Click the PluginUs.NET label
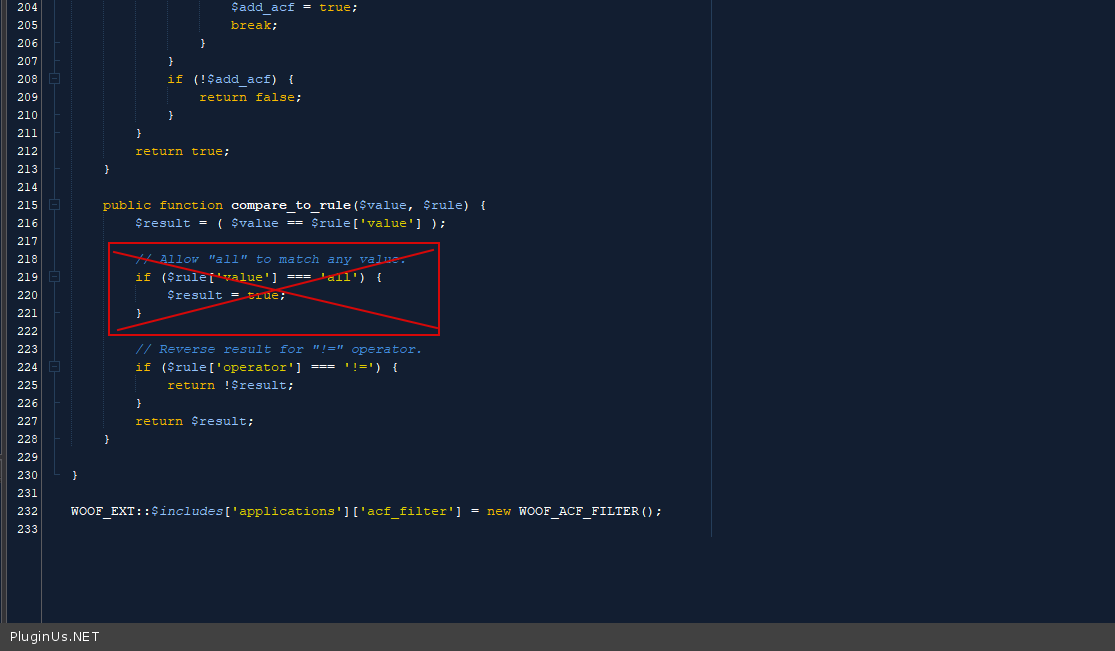Viewport: 1115px width, 651px height. (54, 637)
